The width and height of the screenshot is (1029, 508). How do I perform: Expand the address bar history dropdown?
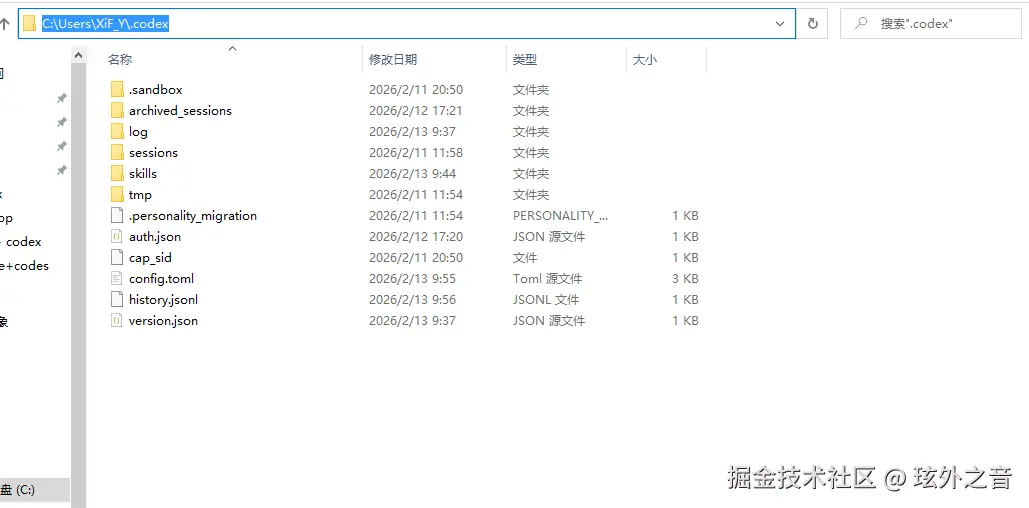[780, 24]
